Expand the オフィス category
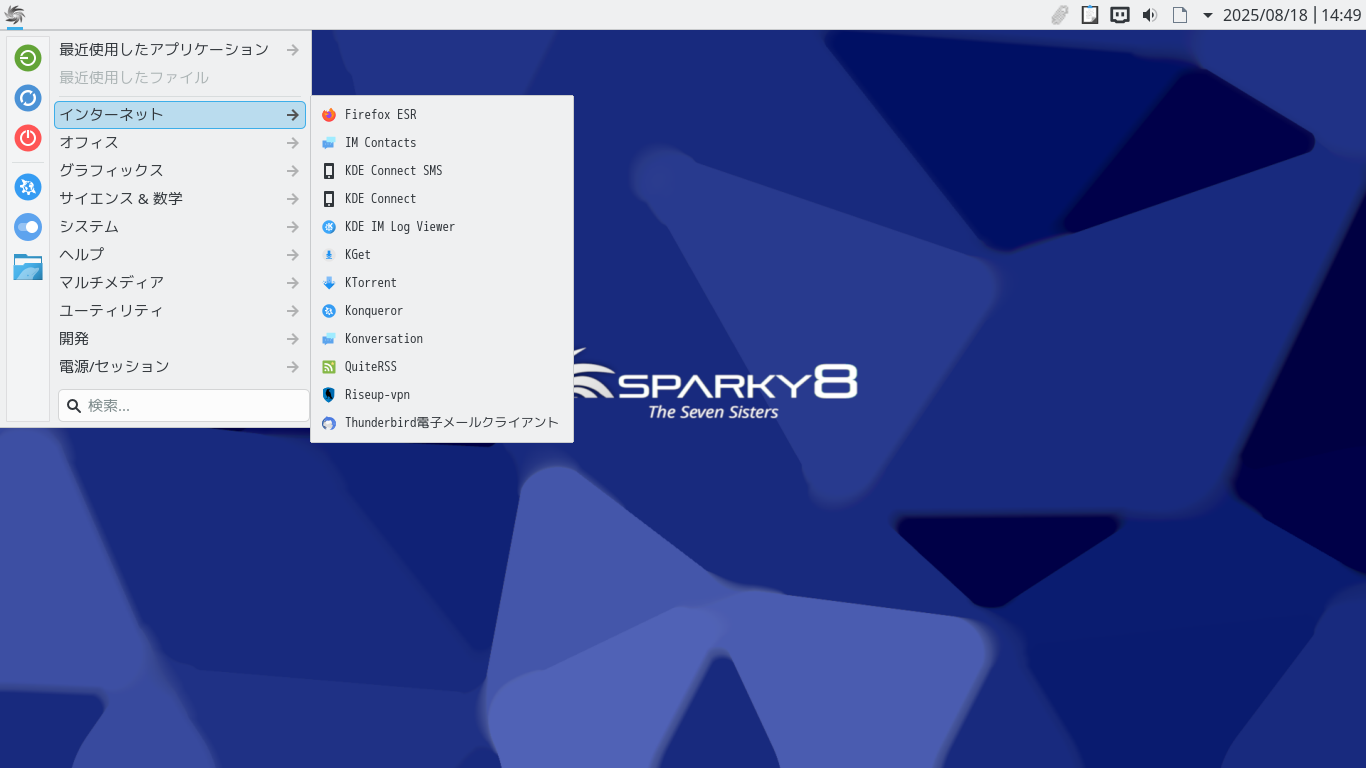Screen dimensions: 1366x768 click(x=180, y=143)
